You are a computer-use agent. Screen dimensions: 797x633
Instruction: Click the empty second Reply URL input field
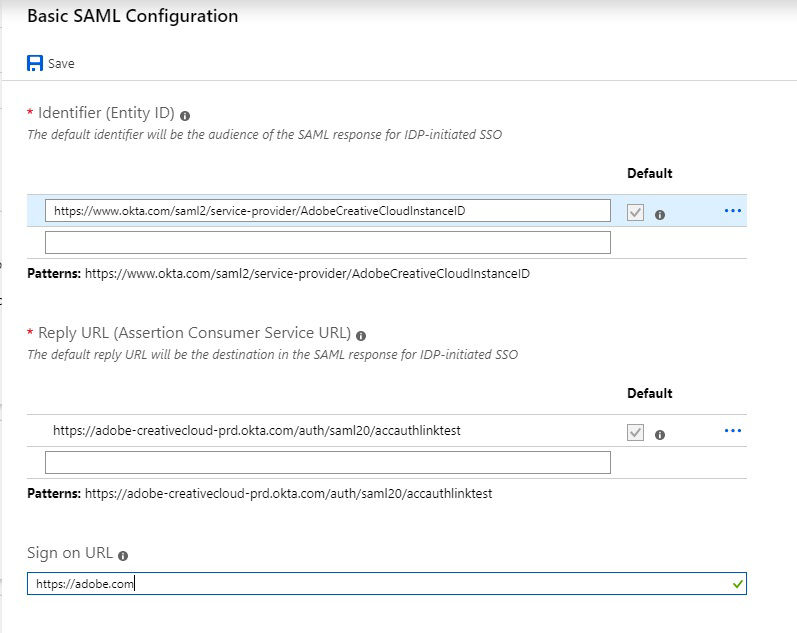coord(328,463)
